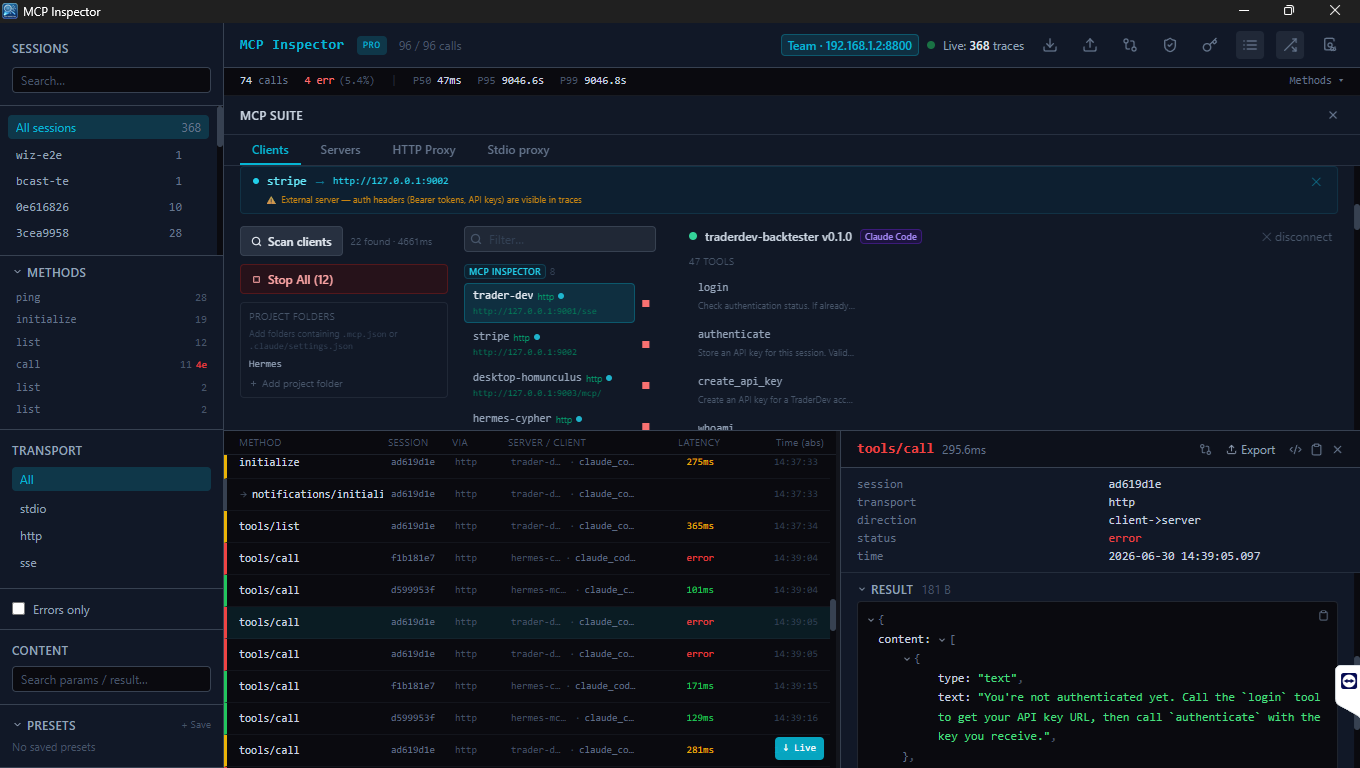
Task: Select the 3cea9958 session
Action: pos(108,233)
